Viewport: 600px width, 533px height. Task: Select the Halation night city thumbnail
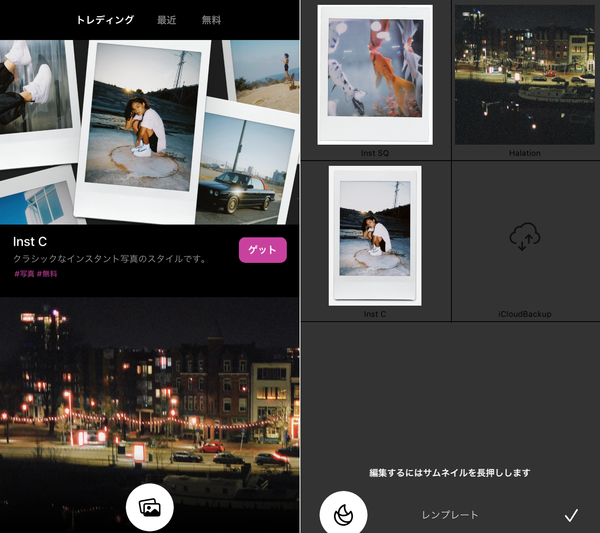click(x=525, y=75)
